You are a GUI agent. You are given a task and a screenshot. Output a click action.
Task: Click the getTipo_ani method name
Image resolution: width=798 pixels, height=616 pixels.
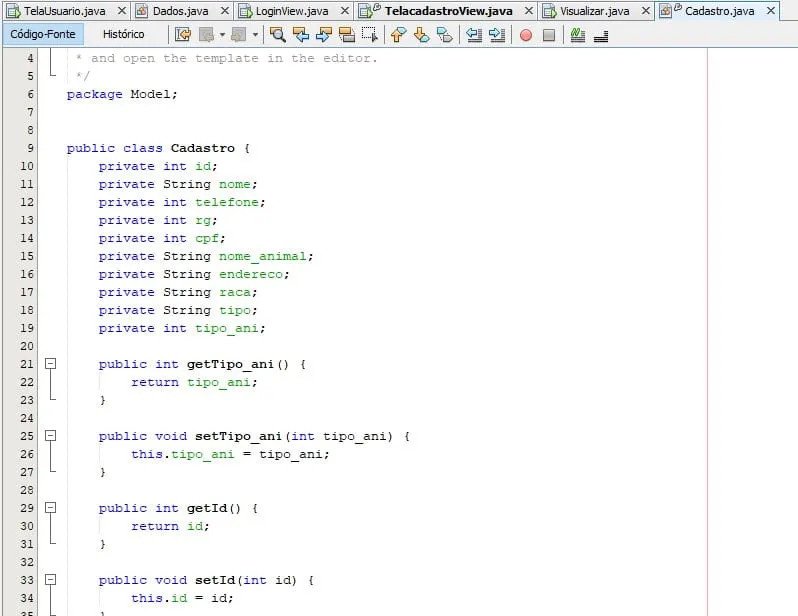coord(230,365)
